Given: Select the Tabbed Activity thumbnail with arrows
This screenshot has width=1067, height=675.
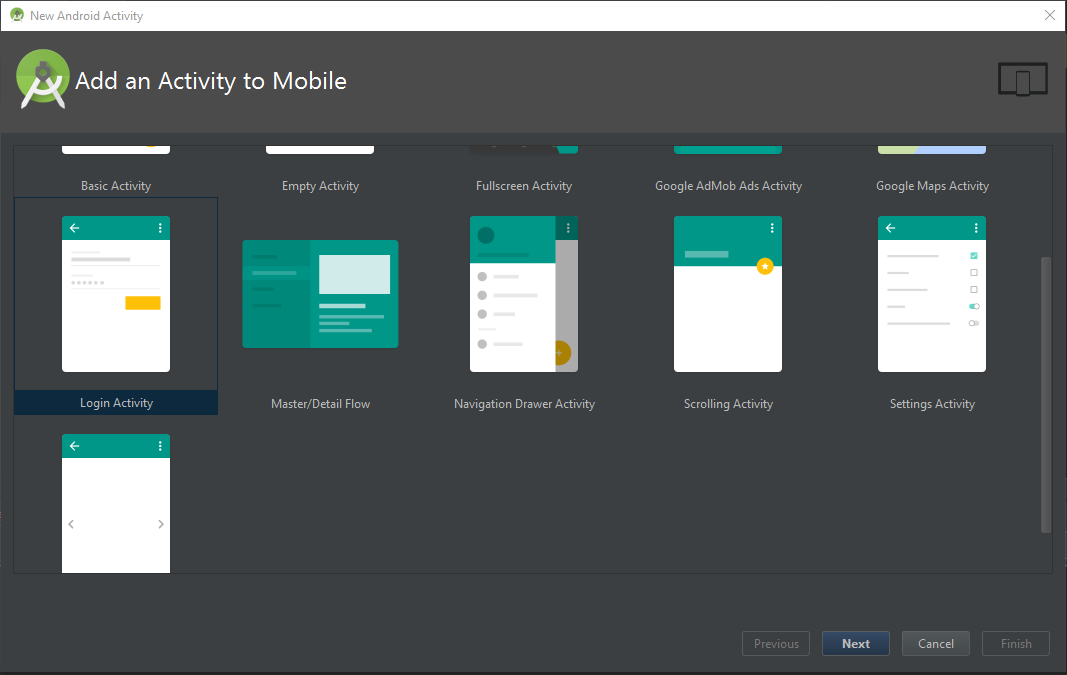Looking at the screenshot, I should click(116, 504).
